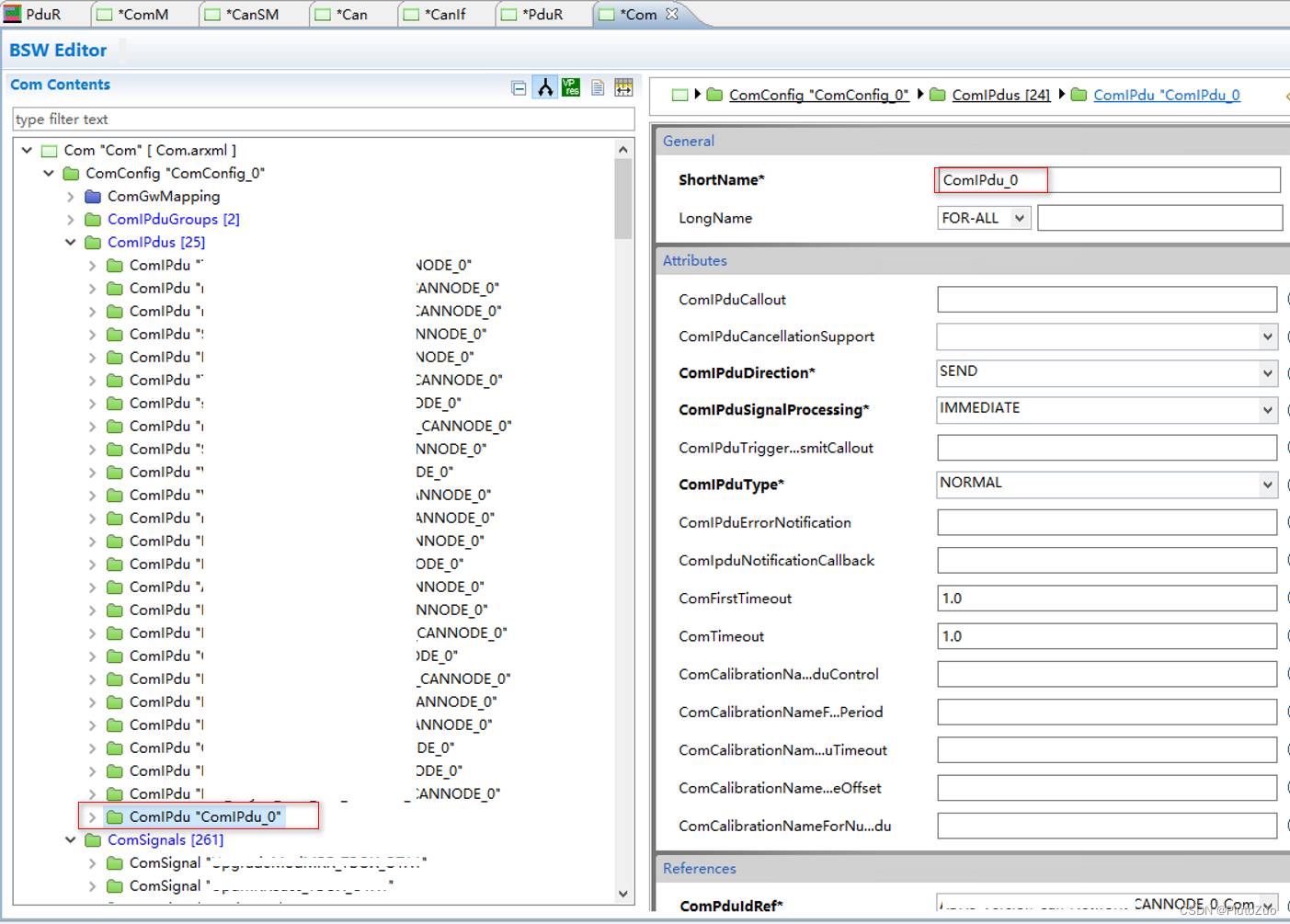Click the tree scrollbar down arrow
The height and width of the screenshot is (924, 1290).
[x=623, y=894]
